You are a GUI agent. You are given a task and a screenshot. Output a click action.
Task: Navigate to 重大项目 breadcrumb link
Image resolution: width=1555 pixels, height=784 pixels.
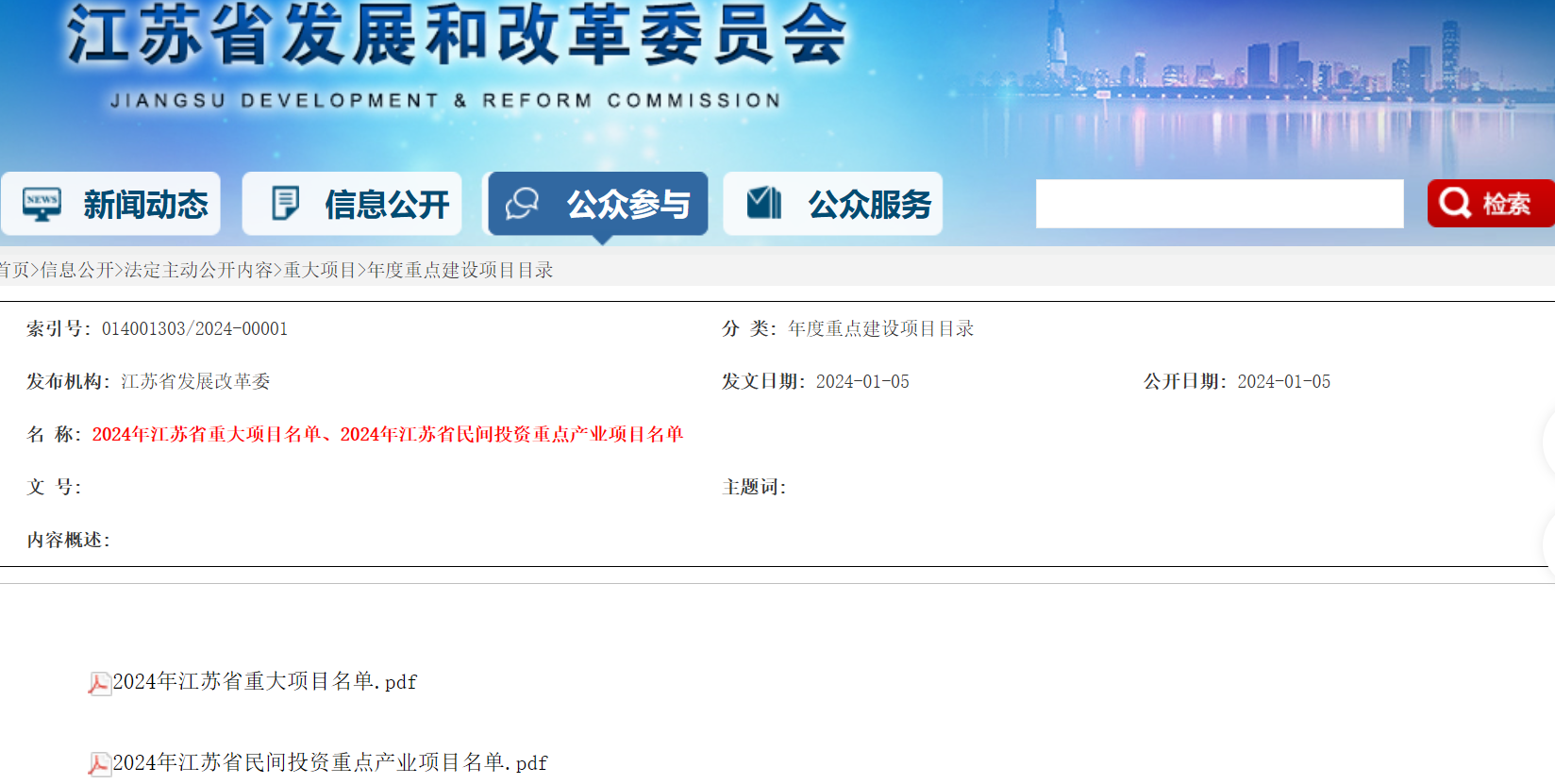320,271
